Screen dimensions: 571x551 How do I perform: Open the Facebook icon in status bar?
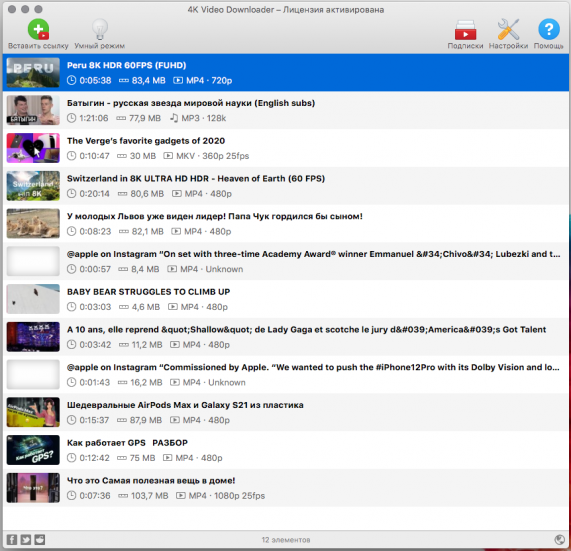tap(12, 539)
